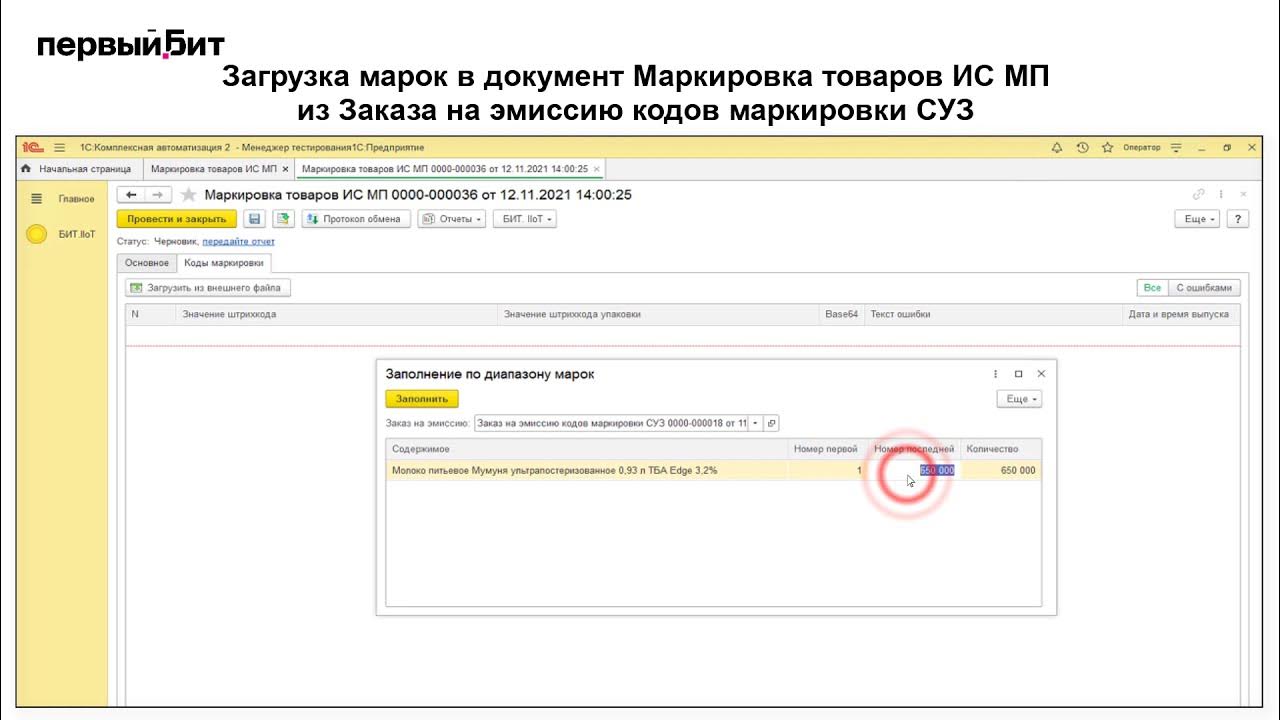Open the emission order with open-form icon
This screenshot has height=720, width=1280.
771,423
